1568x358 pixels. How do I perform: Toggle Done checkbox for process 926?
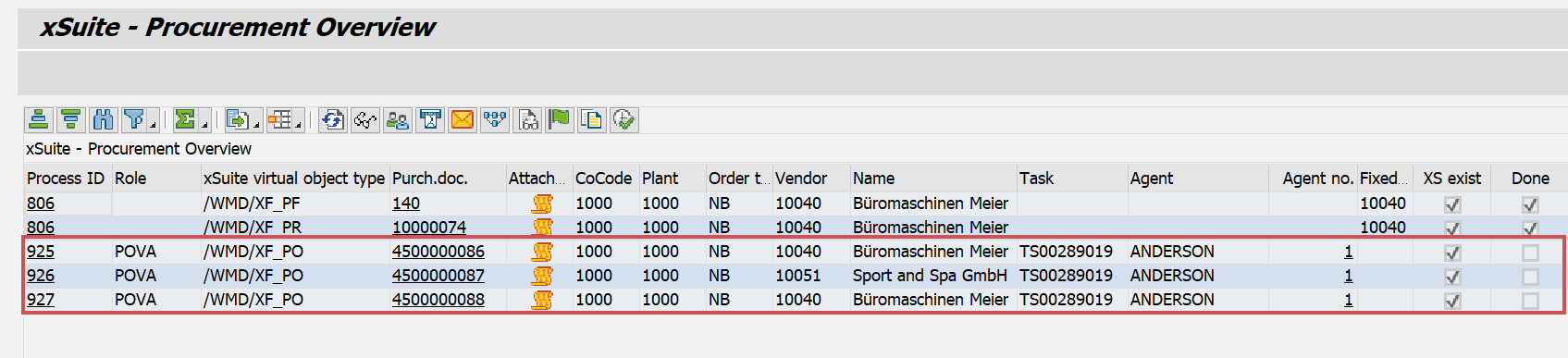1530,277
